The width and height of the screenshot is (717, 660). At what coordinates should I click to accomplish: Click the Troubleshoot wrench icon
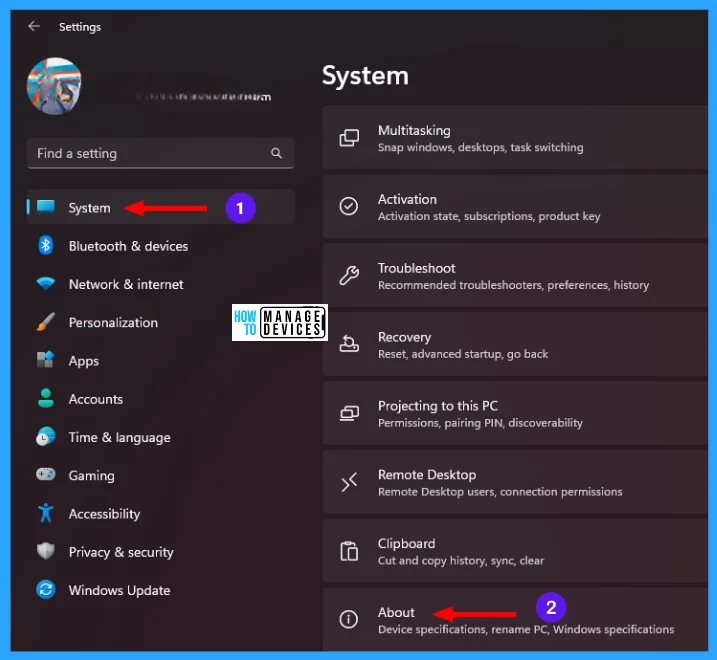(x=349, y=275)
